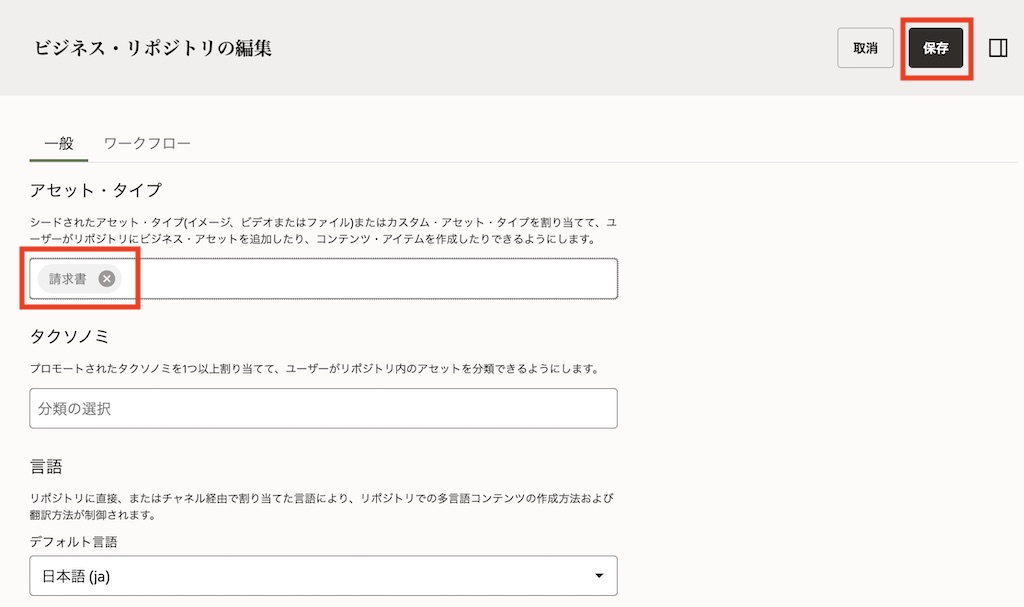This screenshot has height=607, width=1024.
Task: Click inside the empty asset type input area
Action: 400,279
